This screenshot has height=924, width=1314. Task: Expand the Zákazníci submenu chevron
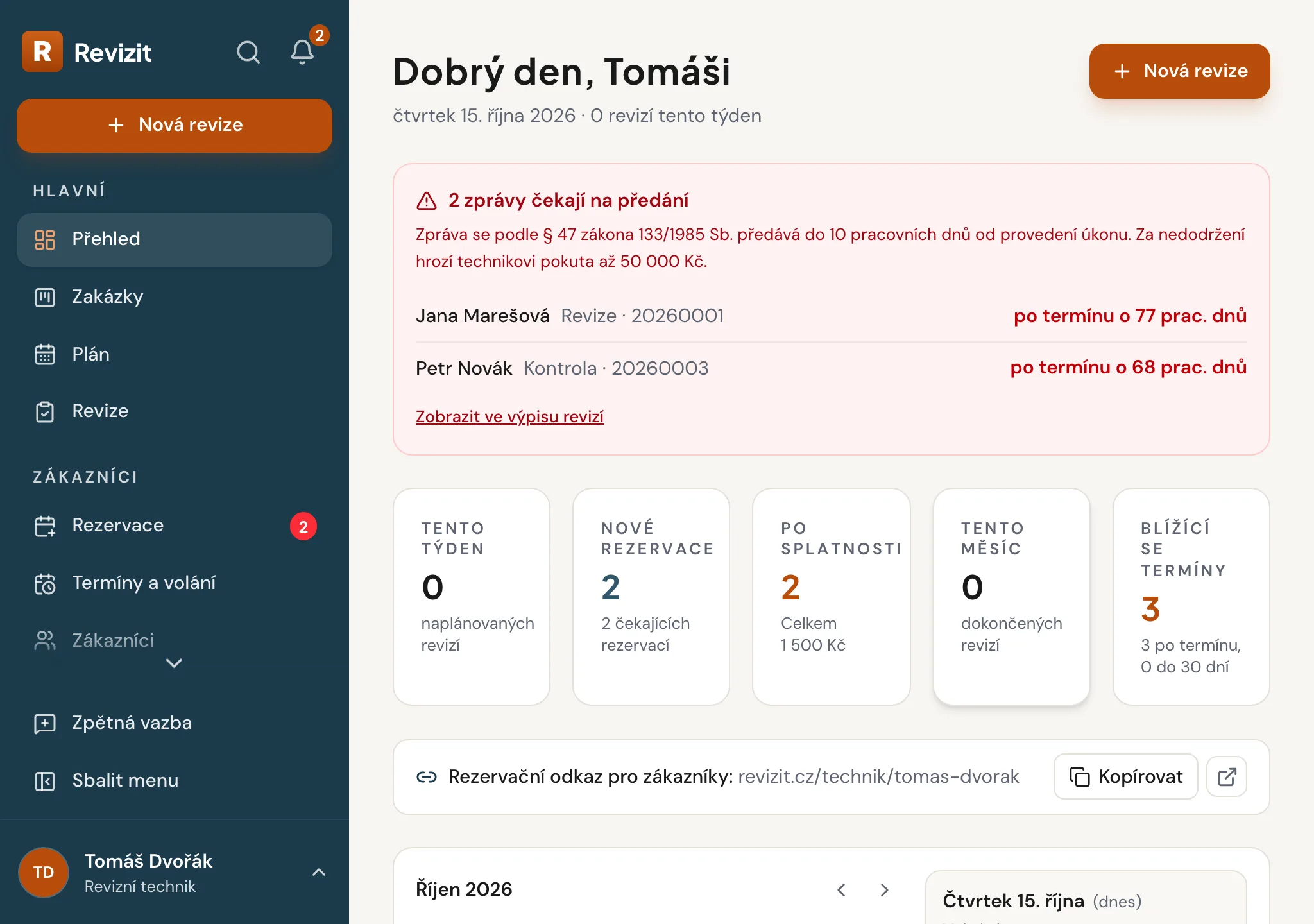click(x=174, y=663)
